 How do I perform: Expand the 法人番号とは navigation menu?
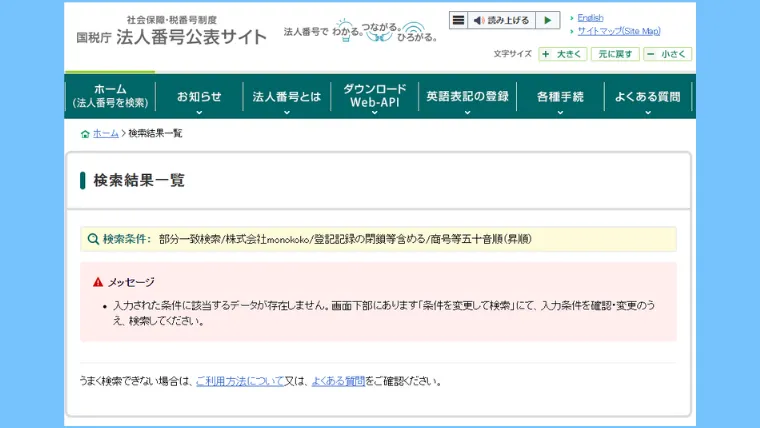tap(287, 98)
